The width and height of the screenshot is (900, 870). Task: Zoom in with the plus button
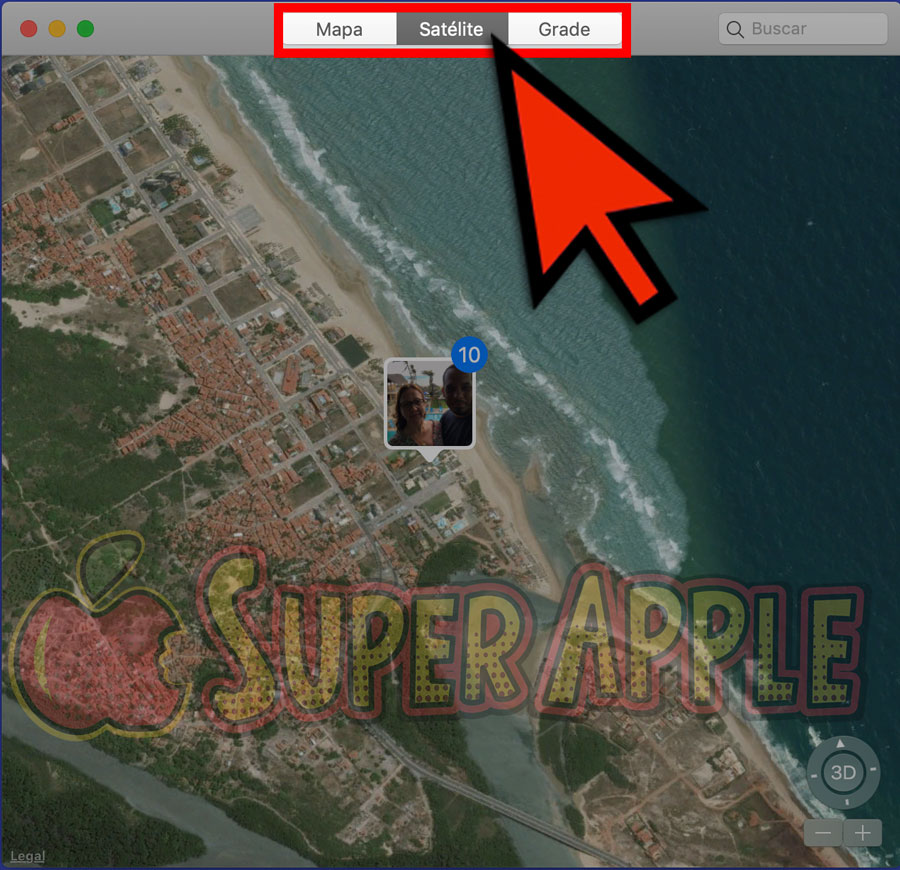pos(862,832)
